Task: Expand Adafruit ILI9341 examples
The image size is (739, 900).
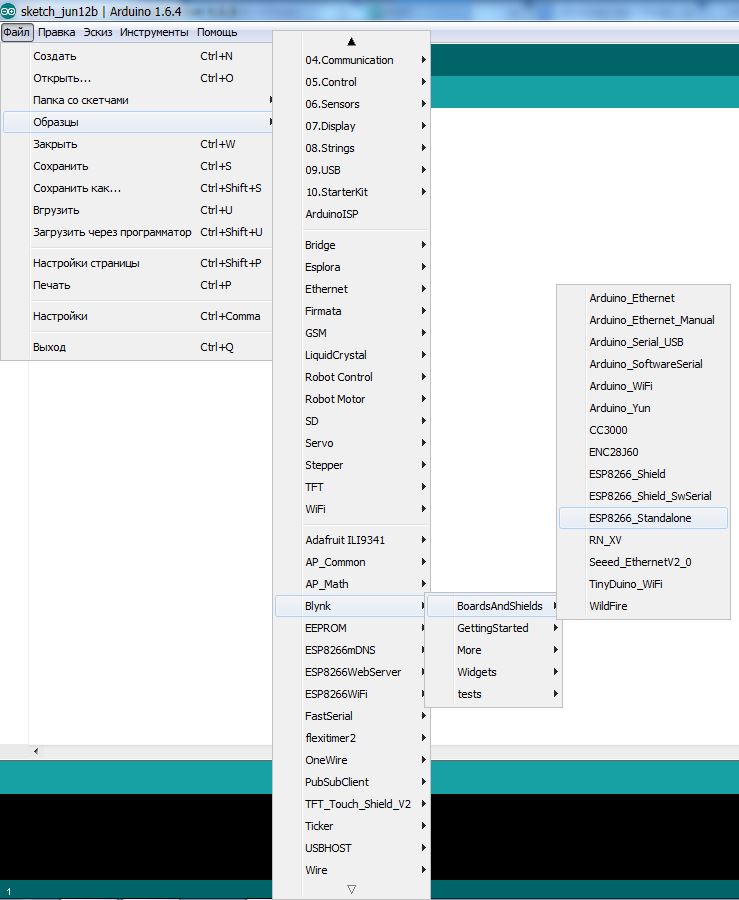Action: (352, 540)
